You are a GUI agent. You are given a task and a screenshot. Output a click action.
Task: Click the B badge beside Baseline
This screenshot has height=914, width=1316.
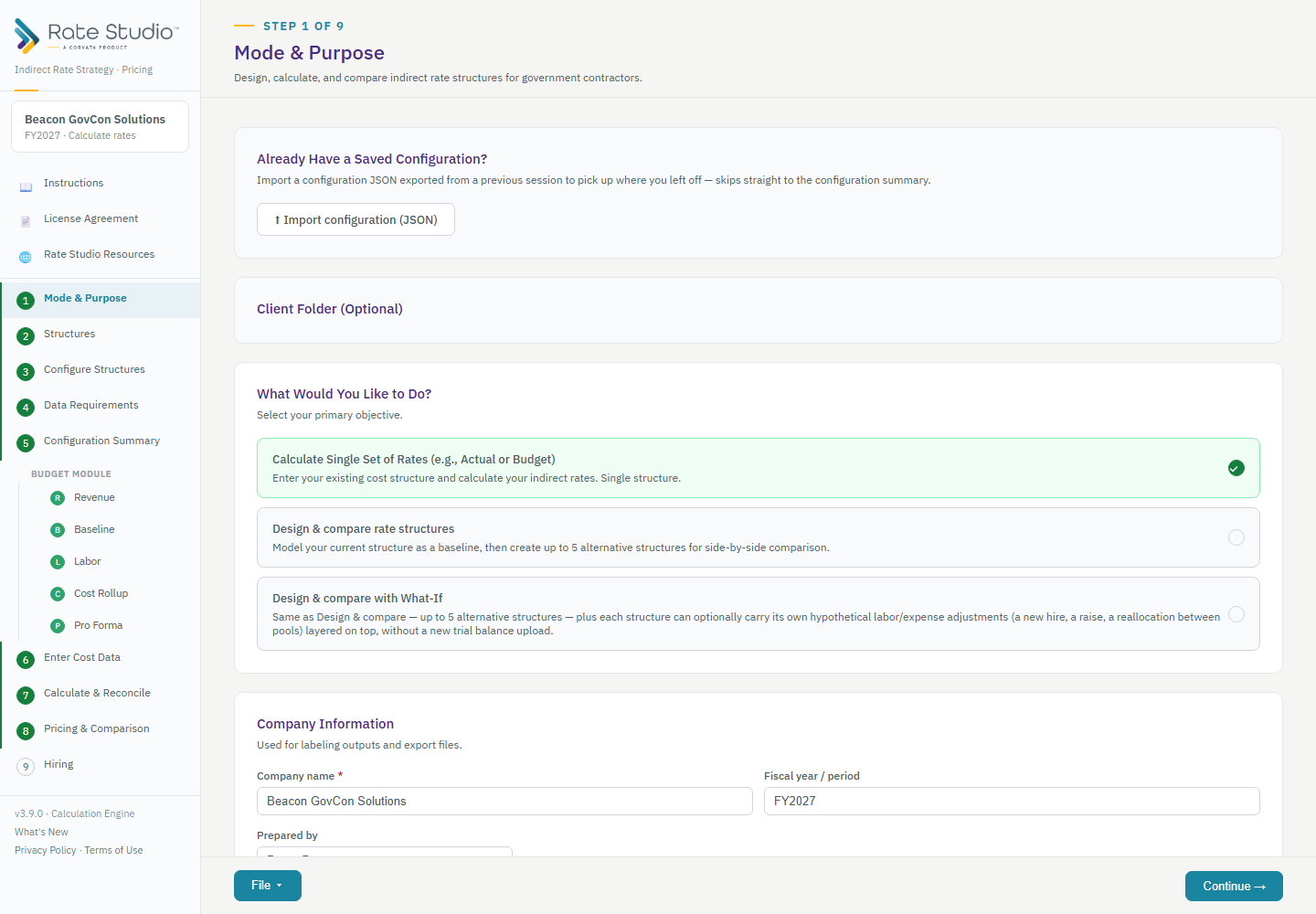[x=58, y=530]
